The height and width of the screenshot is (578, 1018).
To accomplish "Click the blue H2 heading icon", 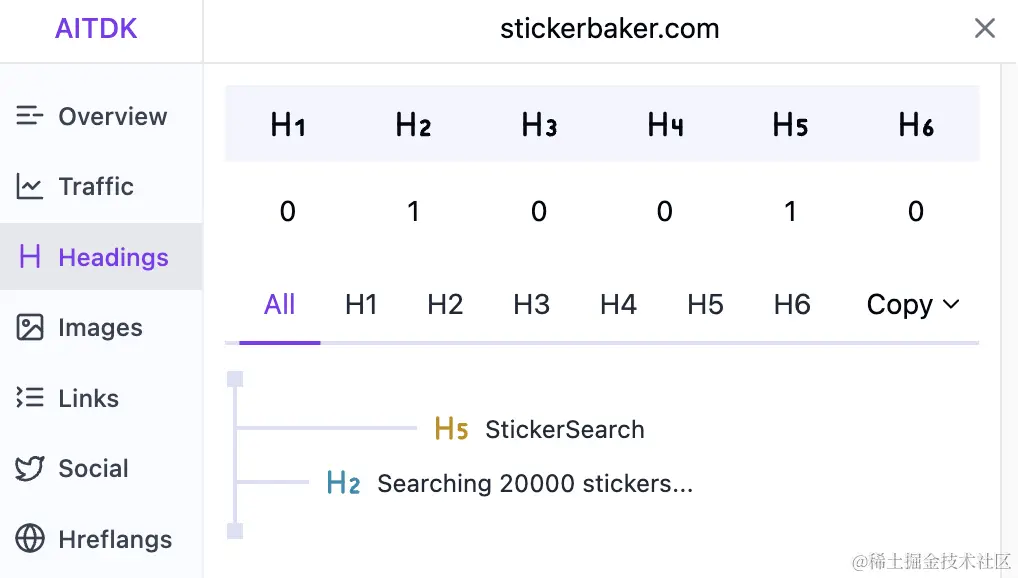I will pos(343,483).
